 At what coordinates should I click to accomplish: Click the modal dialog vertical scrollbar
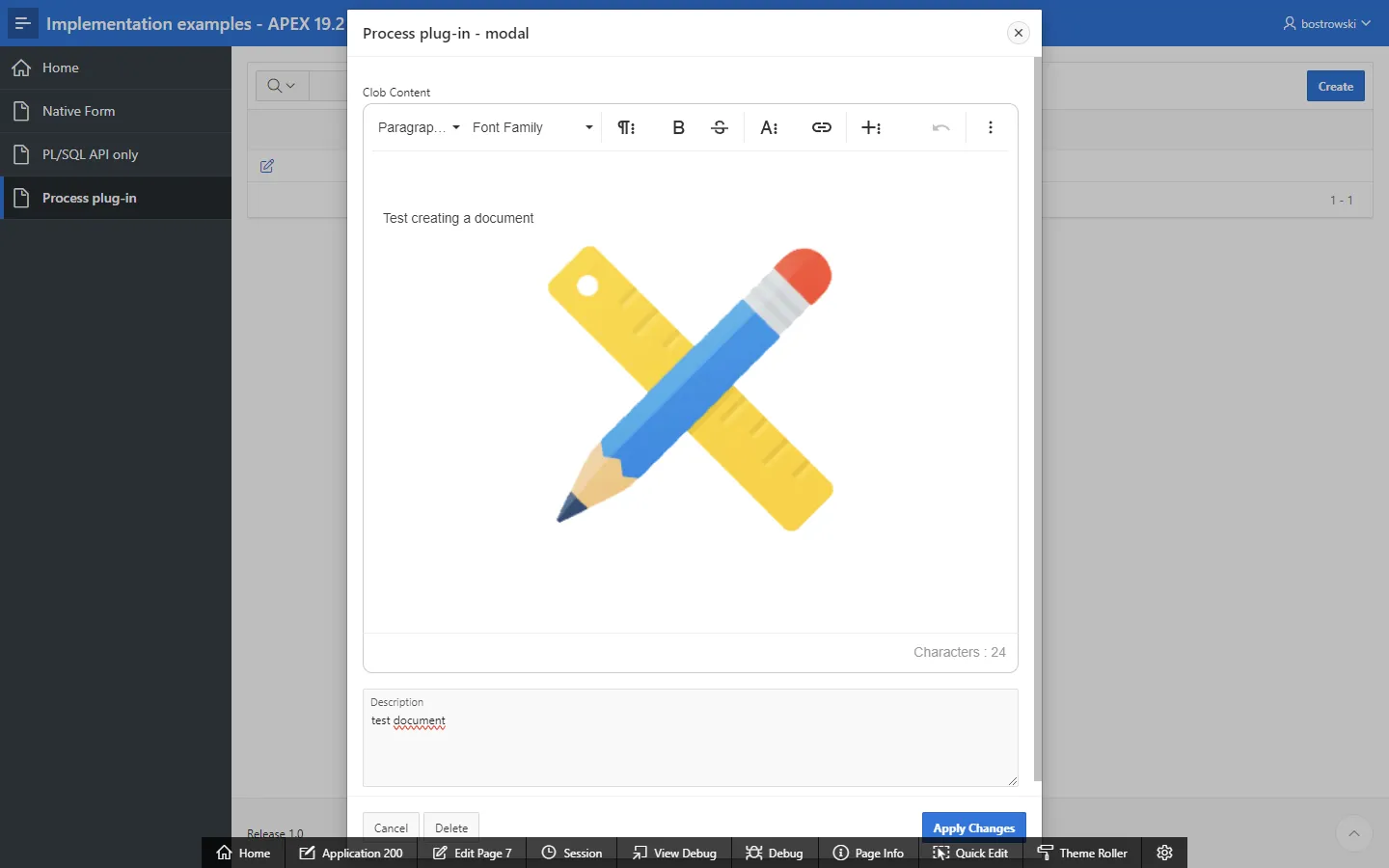coord(1038,415)
